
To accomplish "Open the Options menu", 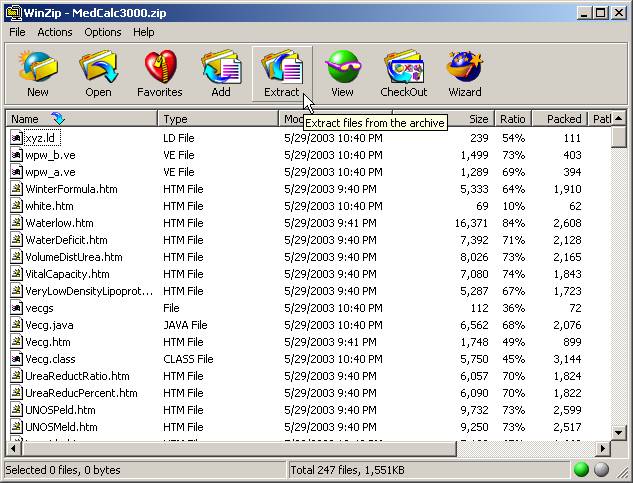I will (x=102, y=32).
